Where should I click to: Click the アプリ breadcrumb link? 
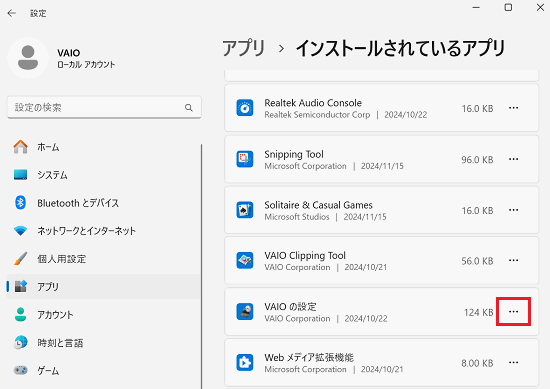click(x=244, y=48)
